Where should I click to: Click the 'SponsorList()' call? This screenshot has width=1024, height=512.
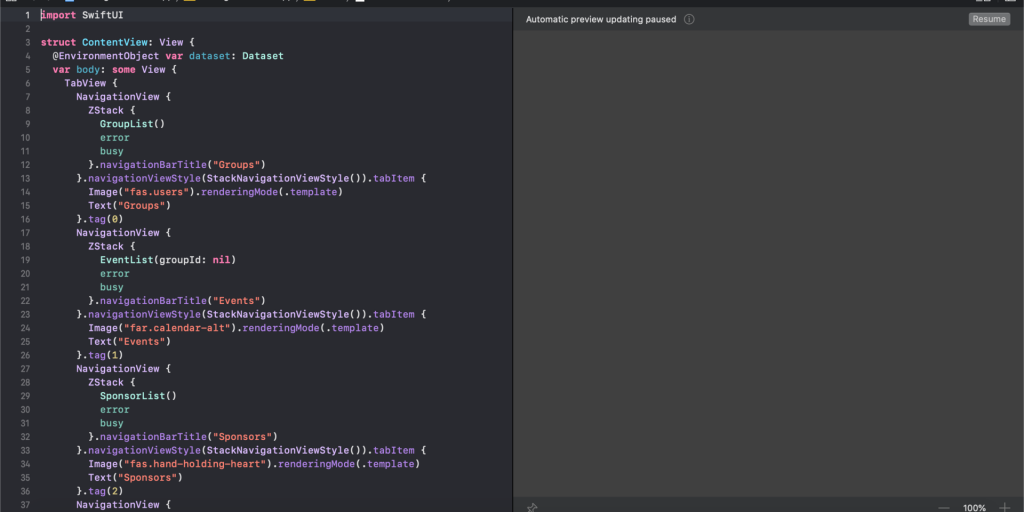[138, 396]
